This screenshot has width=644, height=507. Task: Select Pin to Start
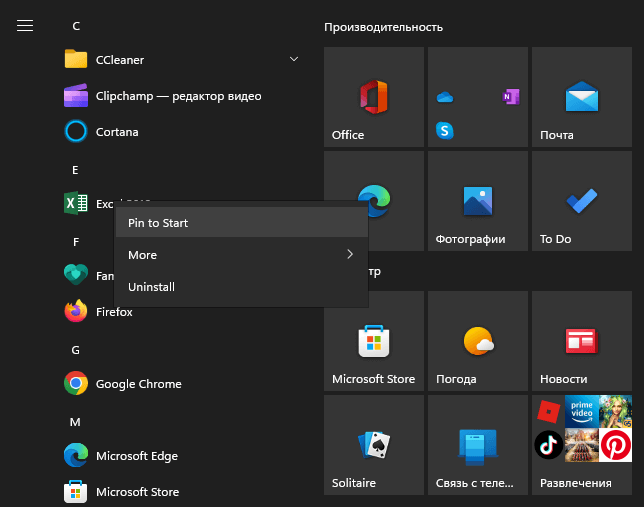[x=242, y=223]
